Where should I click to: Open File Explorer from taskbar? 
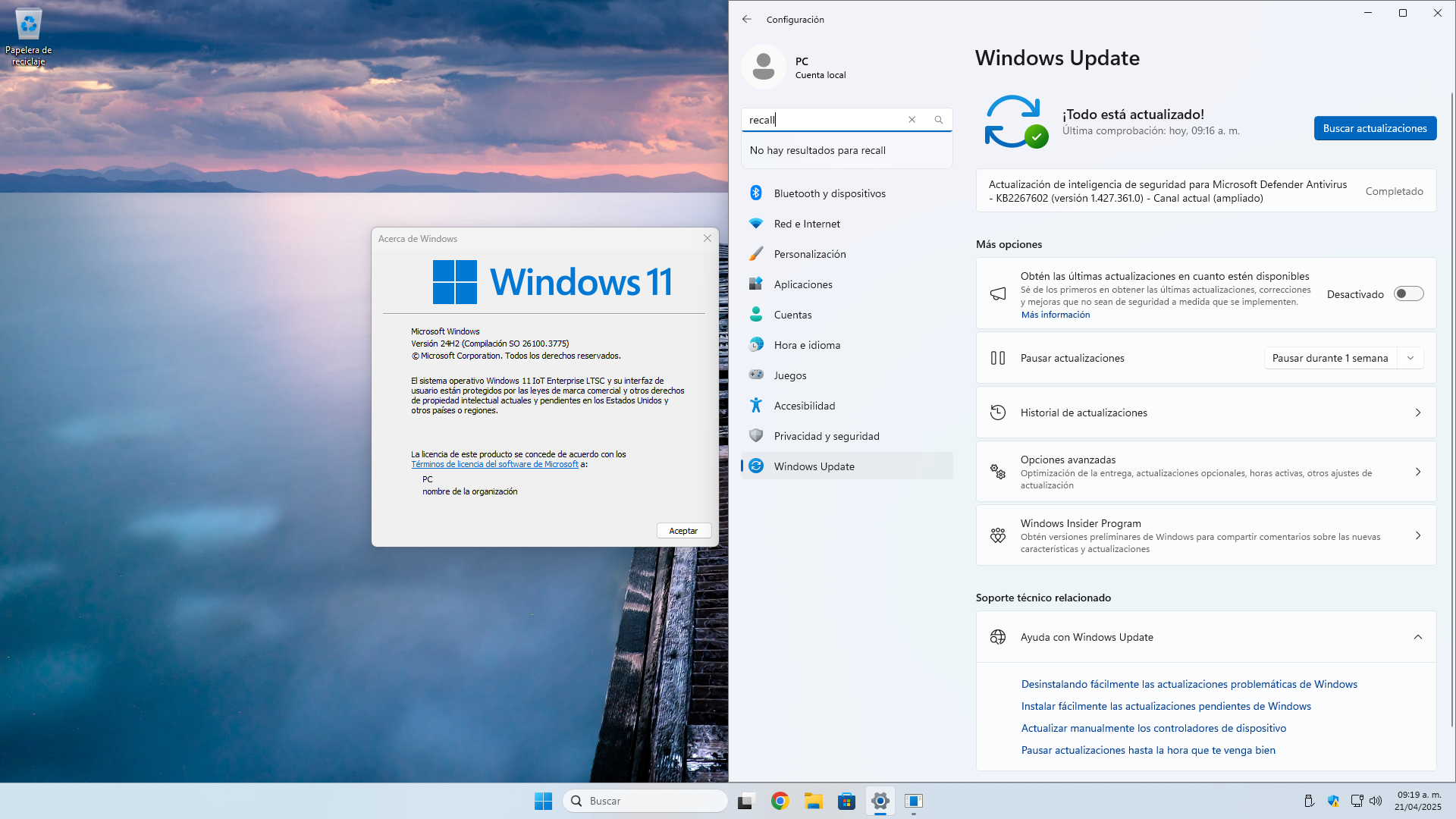pos(813,801)
